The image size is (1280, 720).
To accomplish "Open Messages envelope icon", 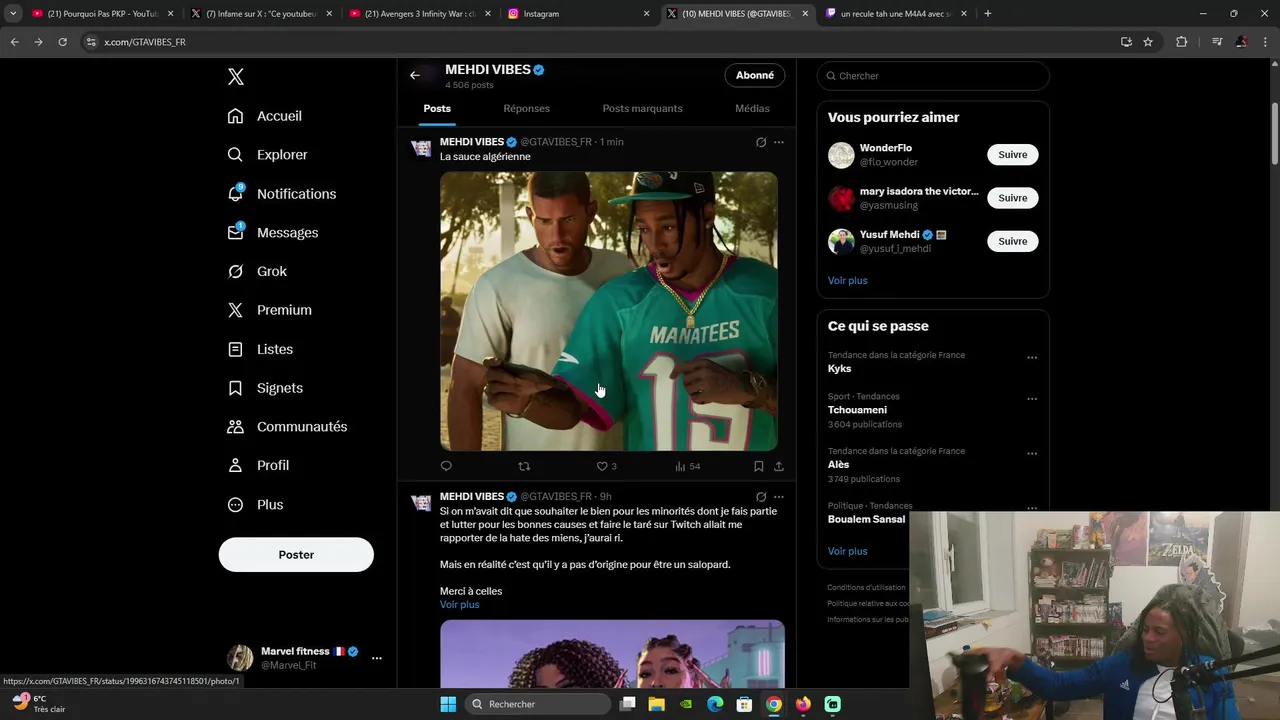I will click(235, 232).
